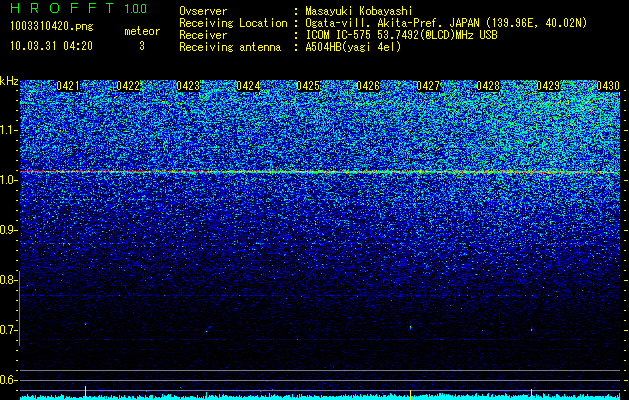Select the filename 1003310420.png

click(52, 26)
